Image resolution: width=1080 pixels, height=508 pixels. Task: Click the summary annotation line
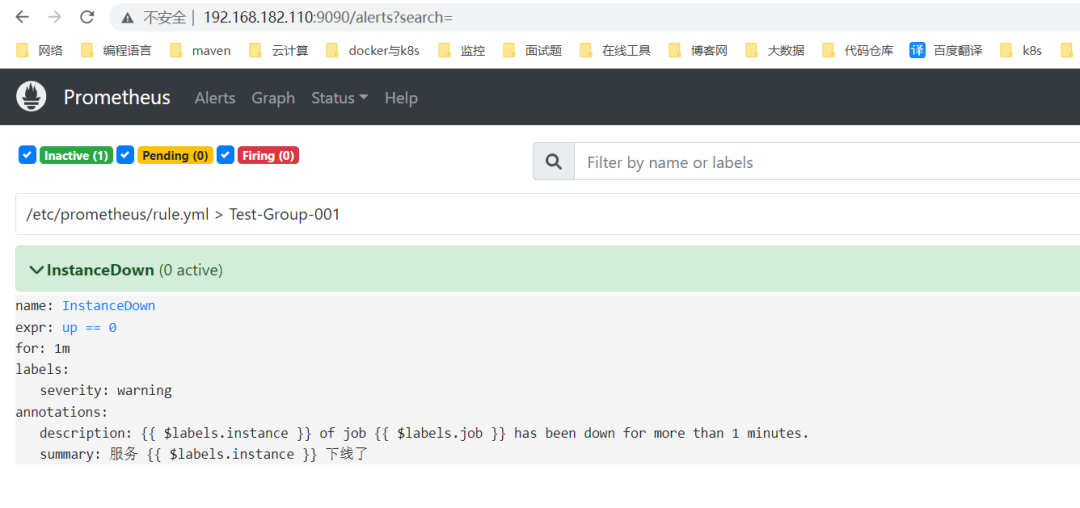pos(205,455)
